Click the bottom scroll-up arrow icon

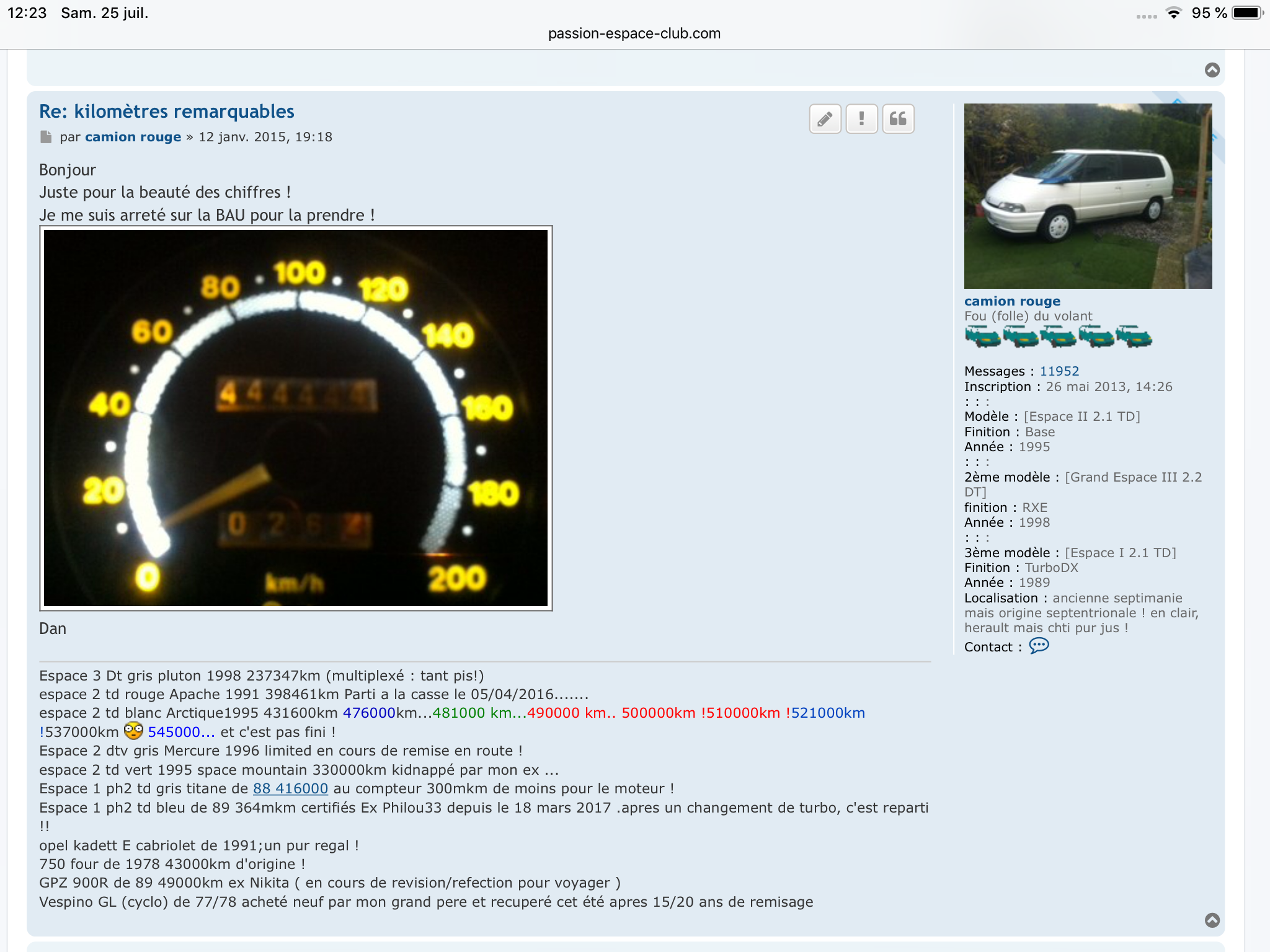point(1212,920)
